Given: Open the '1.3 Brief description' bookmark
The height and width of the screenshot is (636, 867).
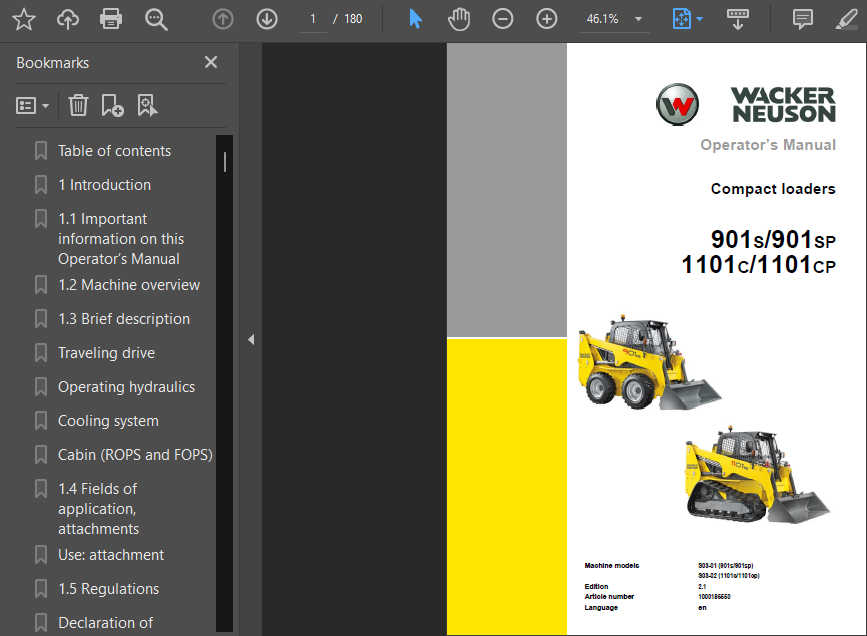Looking at the screenshot, I should tap(124, 319).
